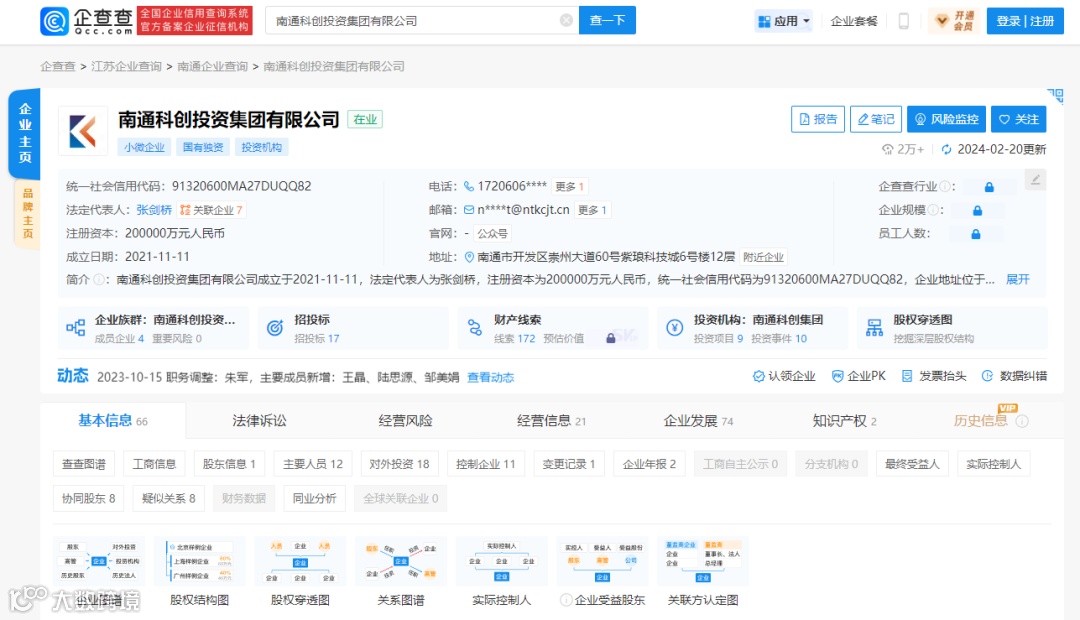Screen dimensions: 1080x620
Task: Click the 江苏企业查询 breadcrumb
Action: pyautogui.click(x=126, y=66)
